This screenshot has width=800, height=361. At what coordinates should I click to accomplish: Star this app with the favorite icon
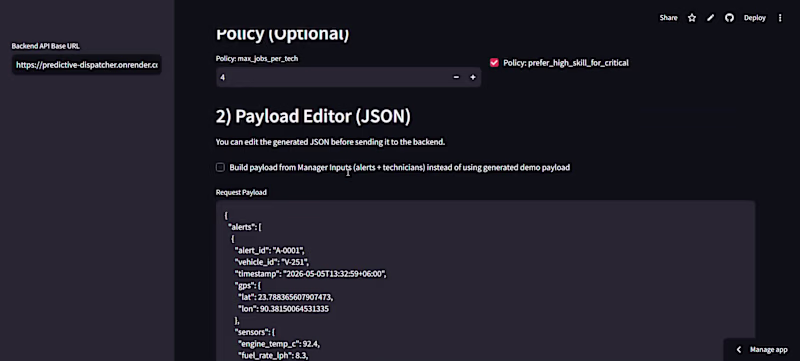(x=692, y=18)
